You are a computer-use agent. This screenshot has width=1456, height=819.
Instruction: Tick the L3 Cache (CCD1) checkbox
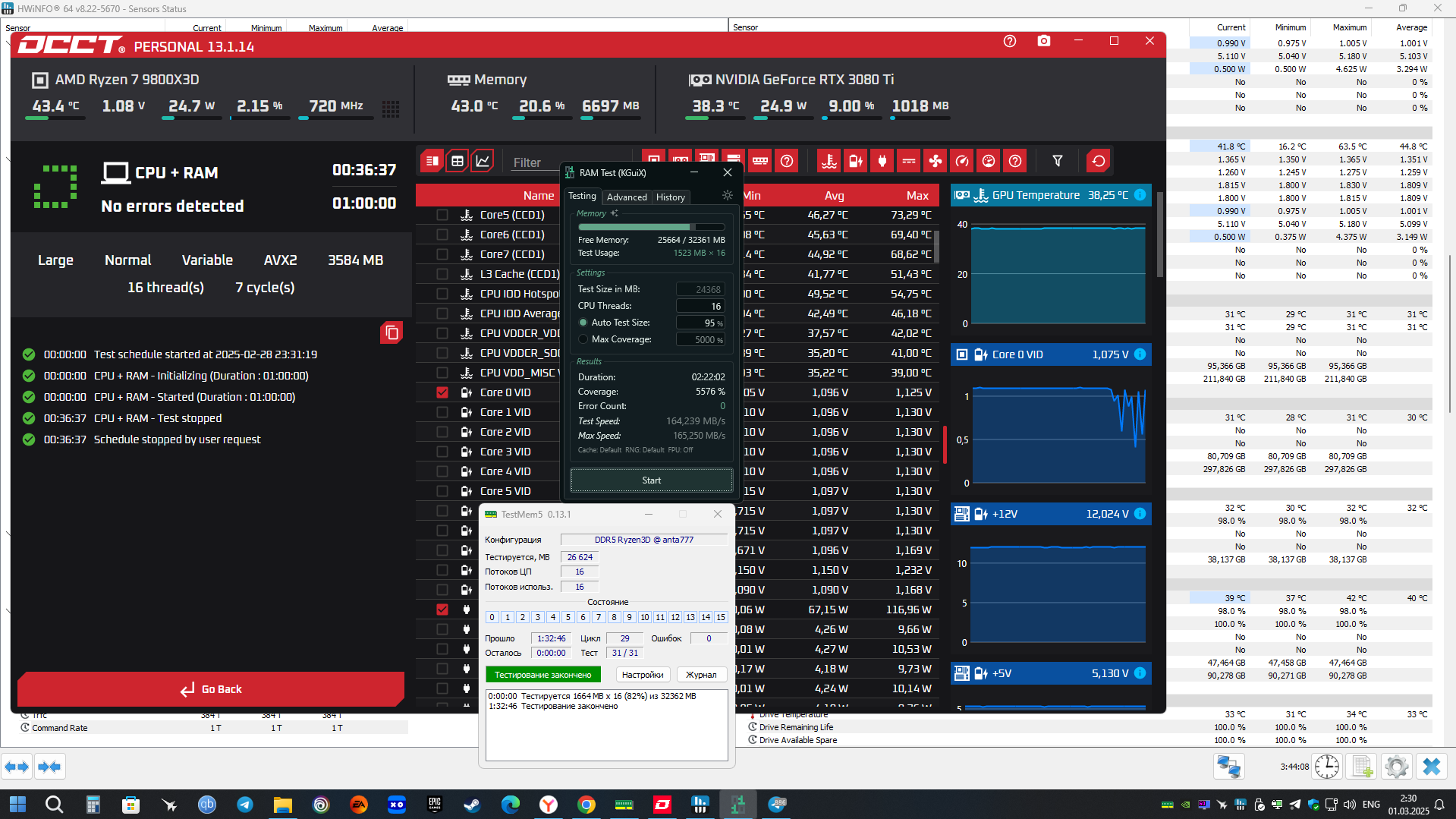click(x=442, y=274)
